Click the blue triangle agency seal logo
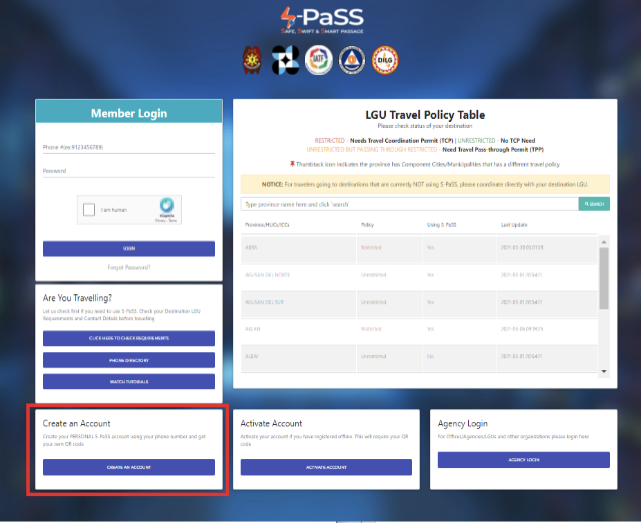The height and width of the screenshot is (523, 641). (x=352, y=60)
